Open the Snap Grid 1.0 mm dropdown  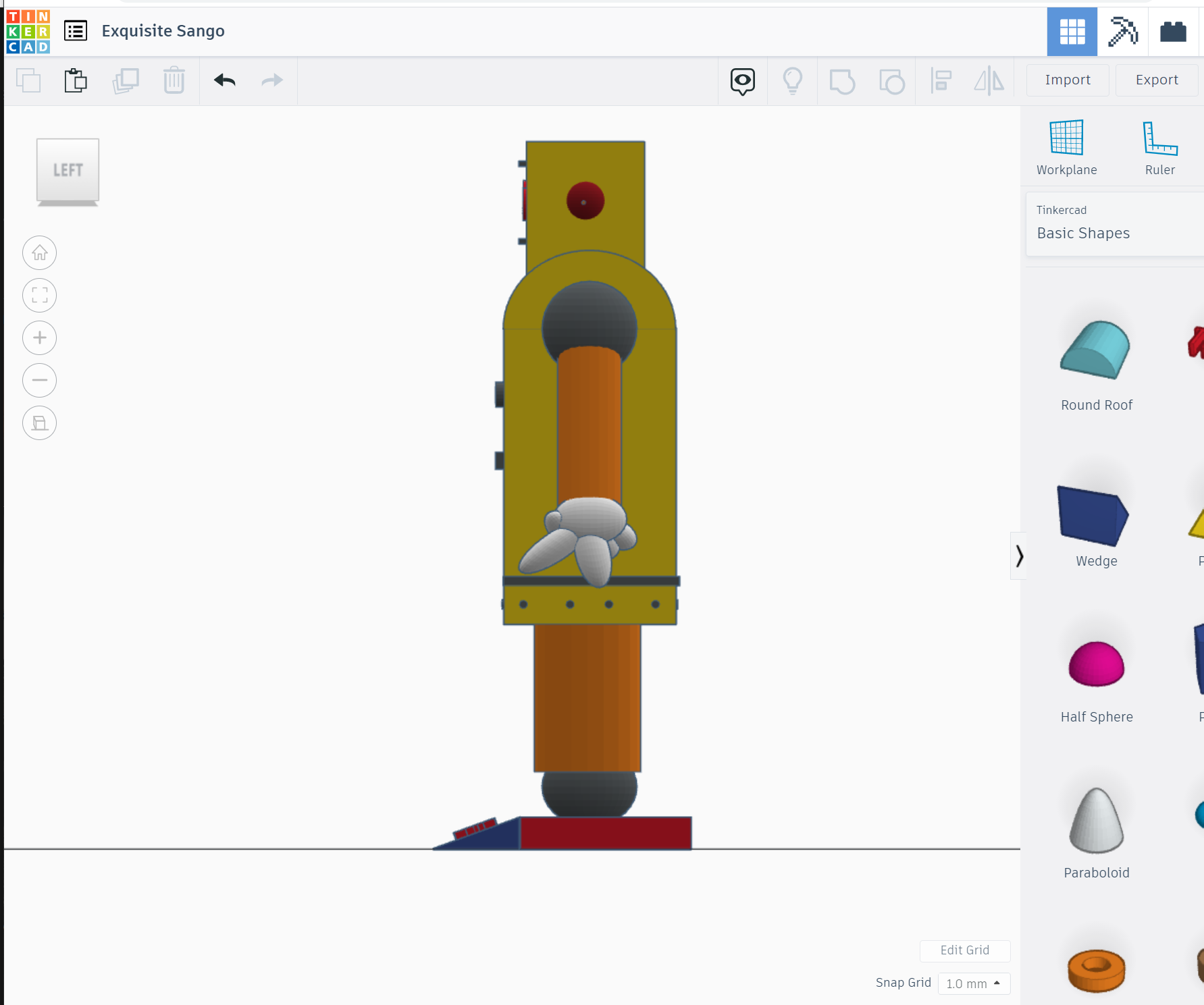[974, 983]
